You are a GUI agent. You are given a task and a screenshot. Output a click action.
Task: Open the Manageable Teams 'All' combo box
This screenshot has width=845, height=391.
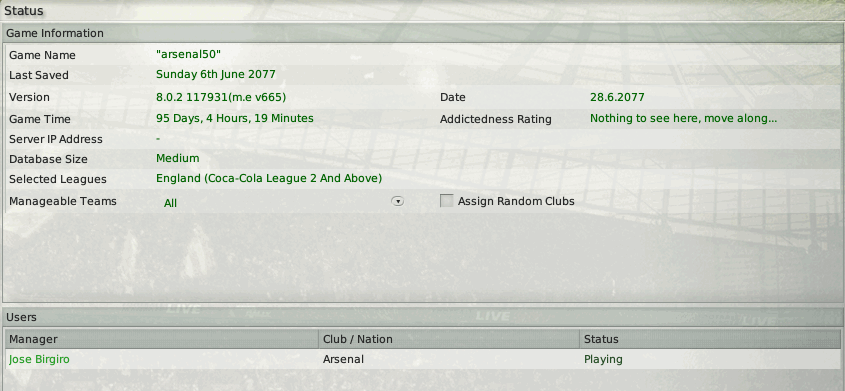281,202
